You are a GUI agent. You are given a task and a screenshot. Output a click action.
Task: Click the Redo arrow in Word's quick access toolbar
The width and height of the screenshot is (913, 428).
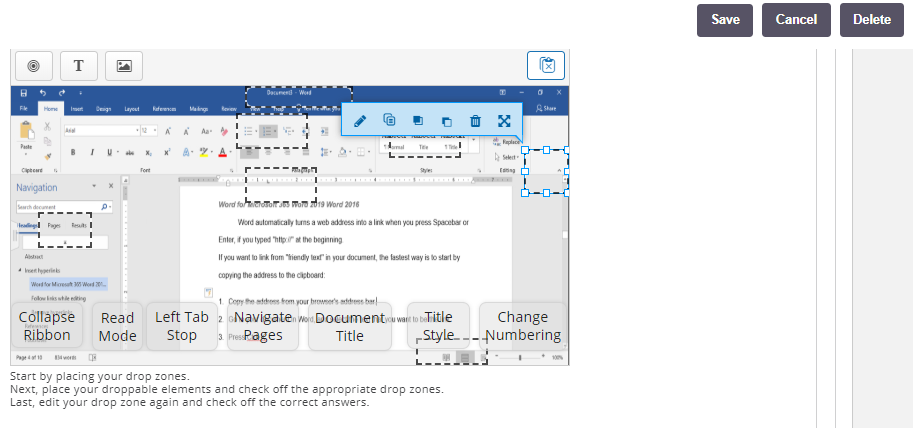point(62,93)
